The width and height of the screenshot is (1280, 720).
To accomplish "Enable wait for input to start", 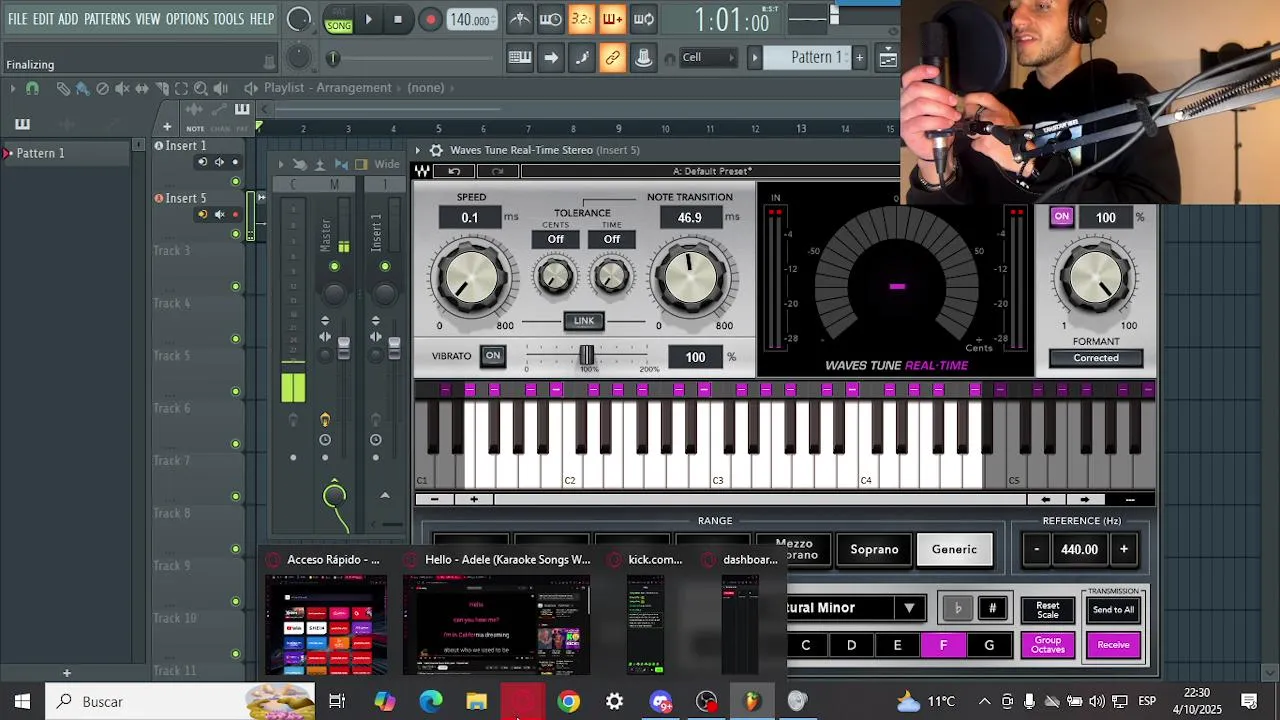I will click(x=550, y=19).
